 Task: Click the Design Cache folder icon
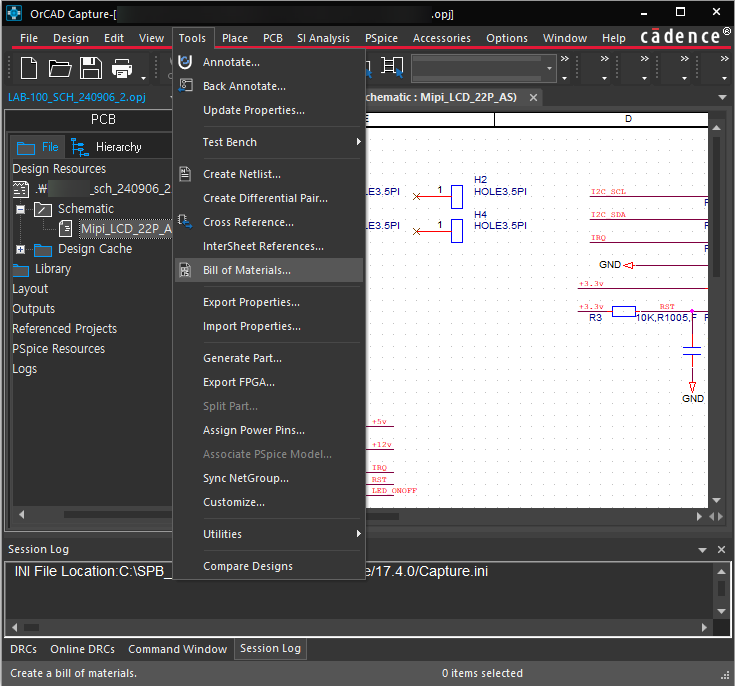point(43,249)
